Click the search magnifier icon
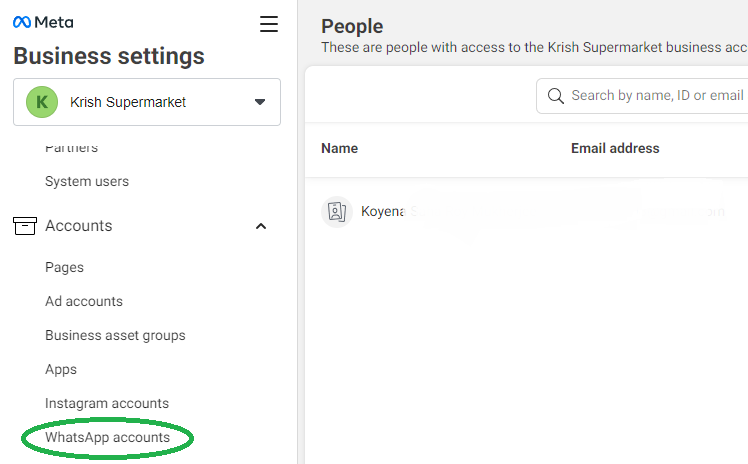 pos(555,96)
